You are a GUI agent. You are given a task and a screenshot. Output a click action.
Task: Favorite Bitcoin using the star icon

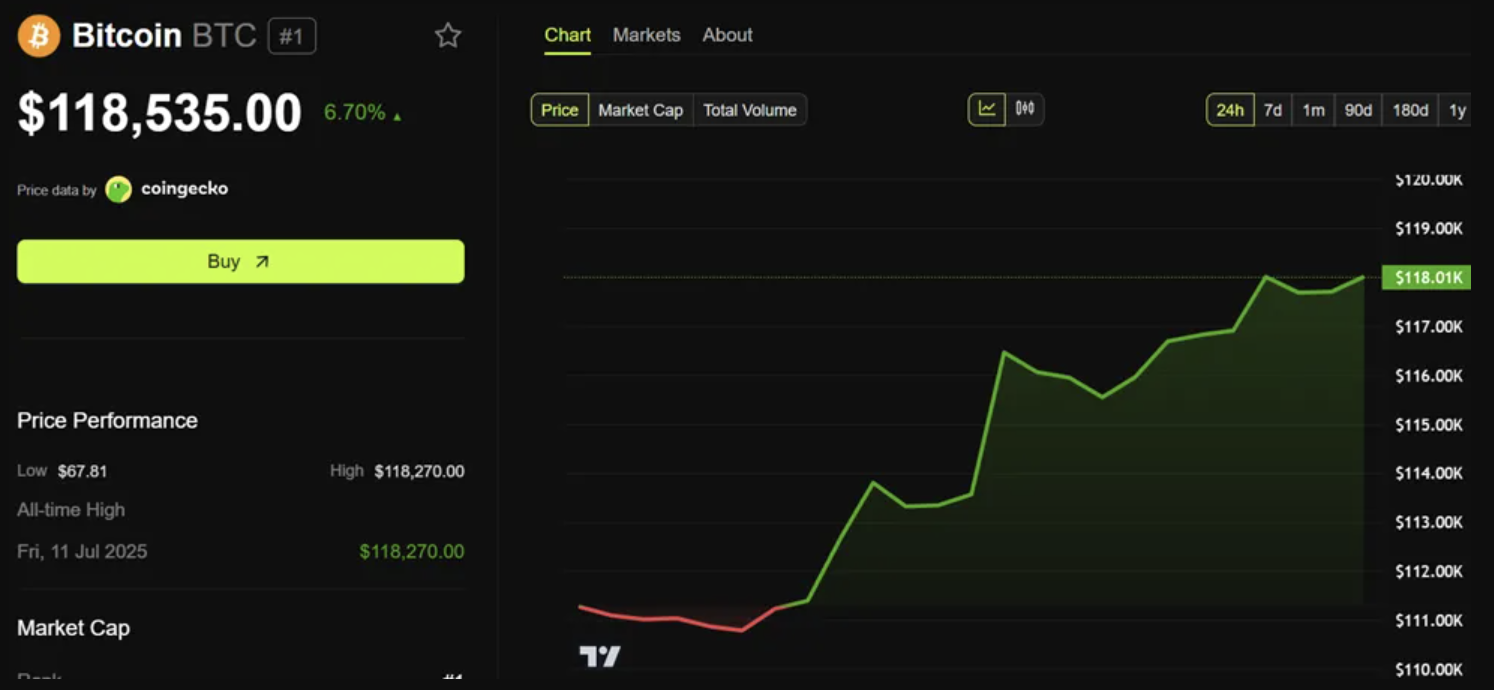click(447, 35)
